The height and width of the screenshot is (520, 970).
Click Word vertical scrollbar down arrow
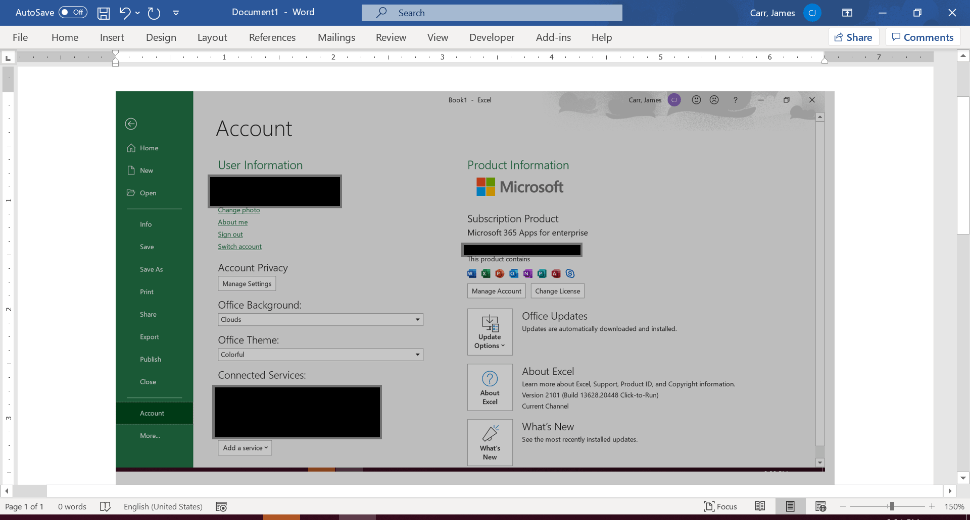tap(963, 478)
